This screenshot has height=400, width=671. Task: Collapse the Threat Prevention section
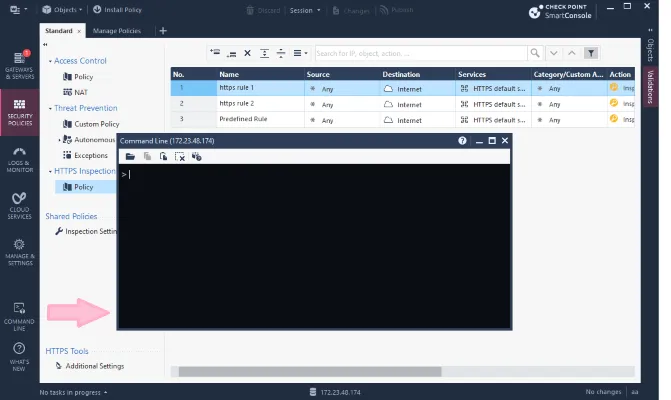coord(50,109)
